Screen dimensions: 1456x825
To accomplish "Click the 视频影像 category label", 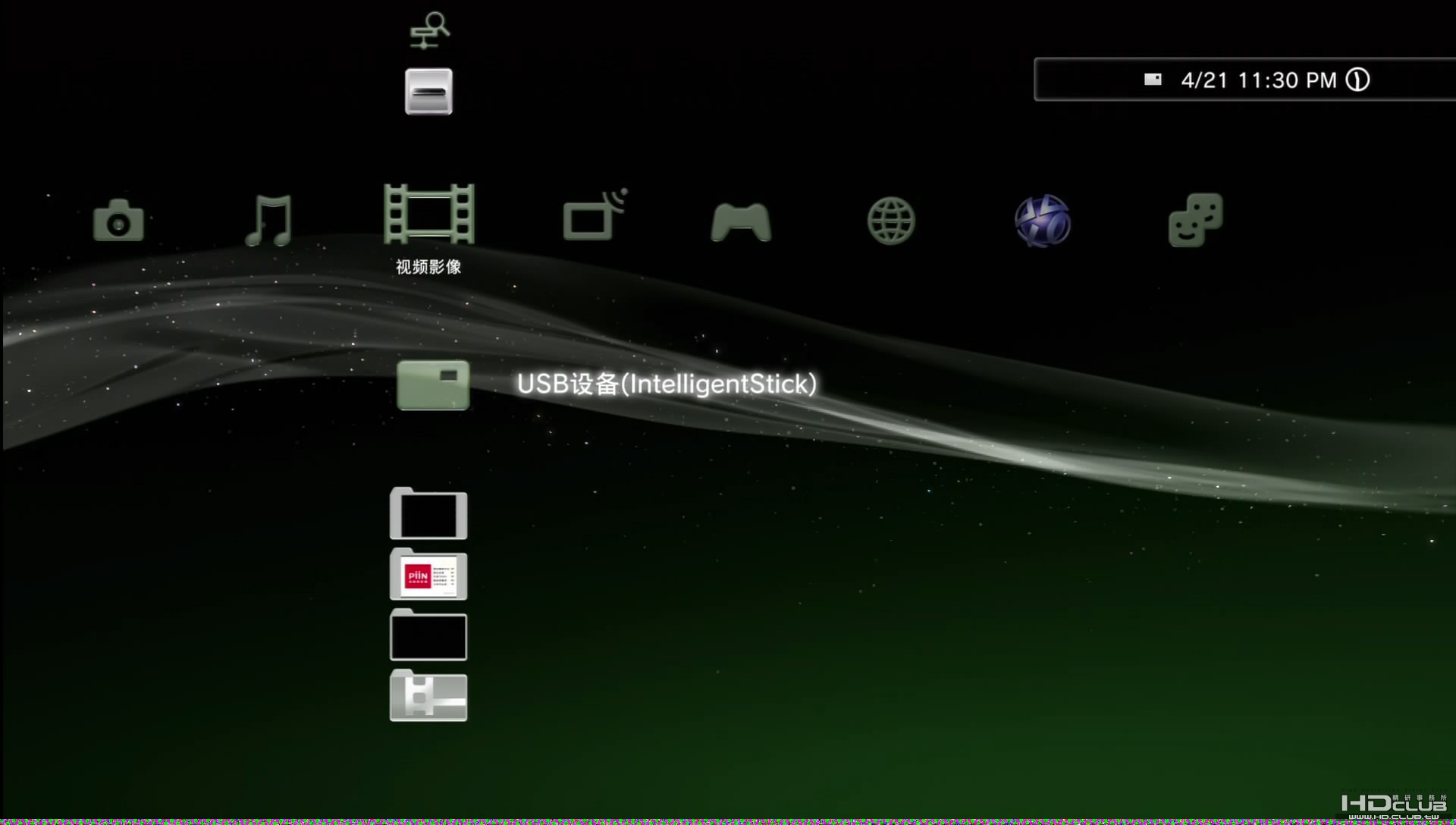I will coord(428,267).
